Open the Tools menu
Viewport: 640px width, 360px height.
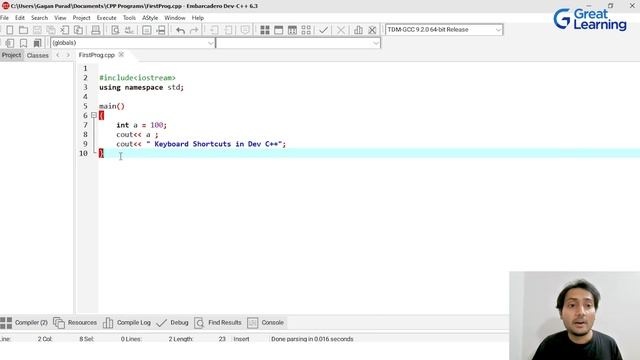point(129,18)
